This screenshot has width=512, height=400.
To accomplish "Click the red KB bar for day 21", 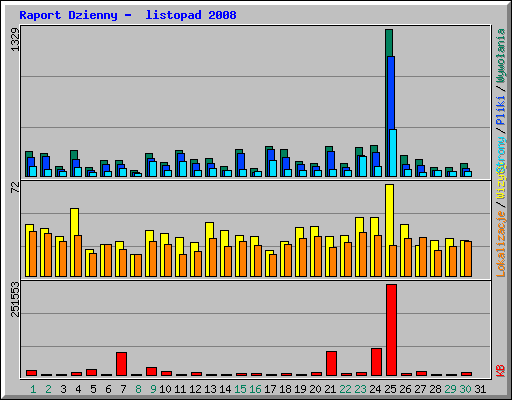I will [331, 363].
